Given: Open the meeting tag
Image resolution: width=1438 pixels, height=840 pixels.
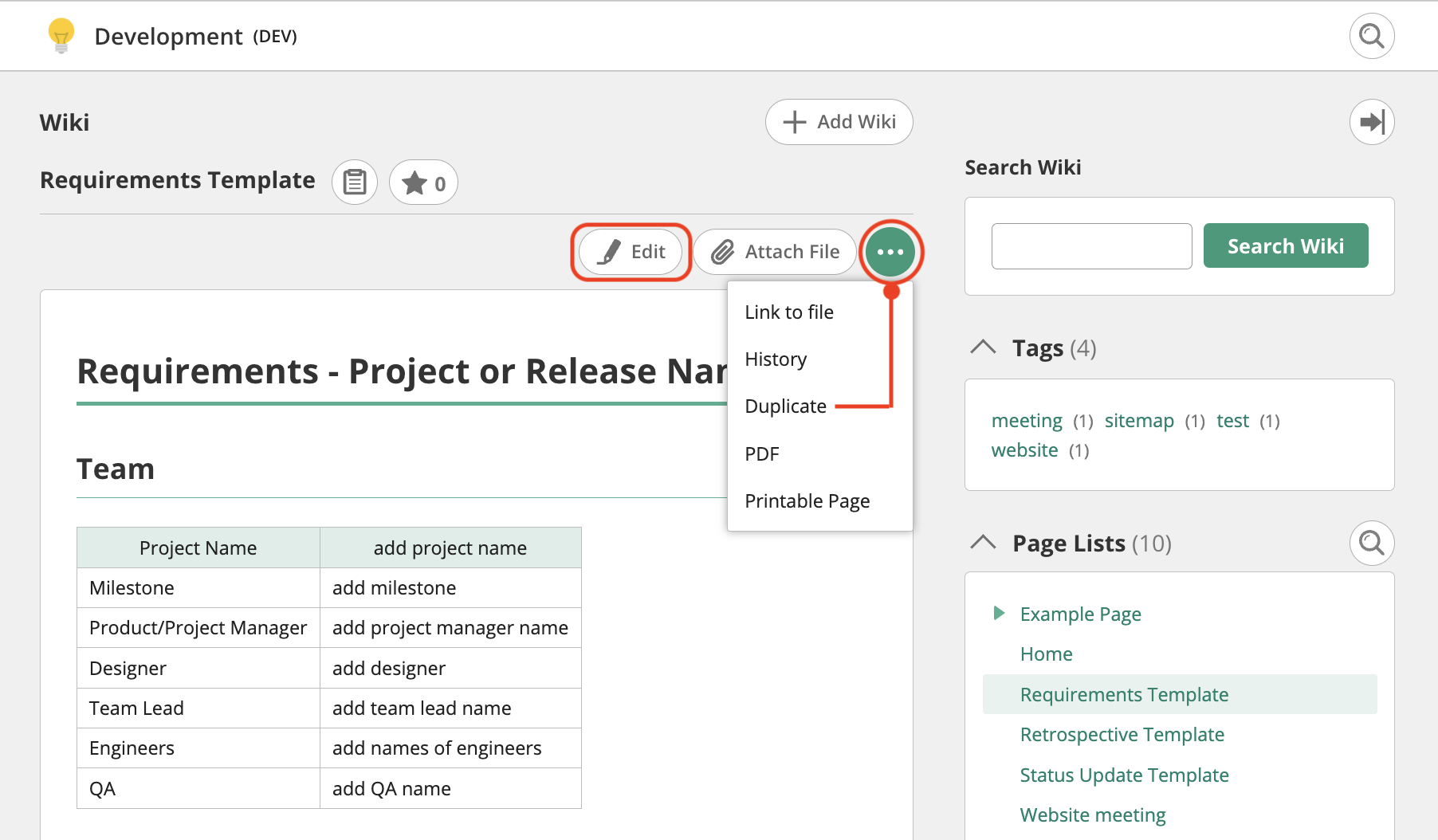Looking at the screenshot, I should pos(1027,421).
